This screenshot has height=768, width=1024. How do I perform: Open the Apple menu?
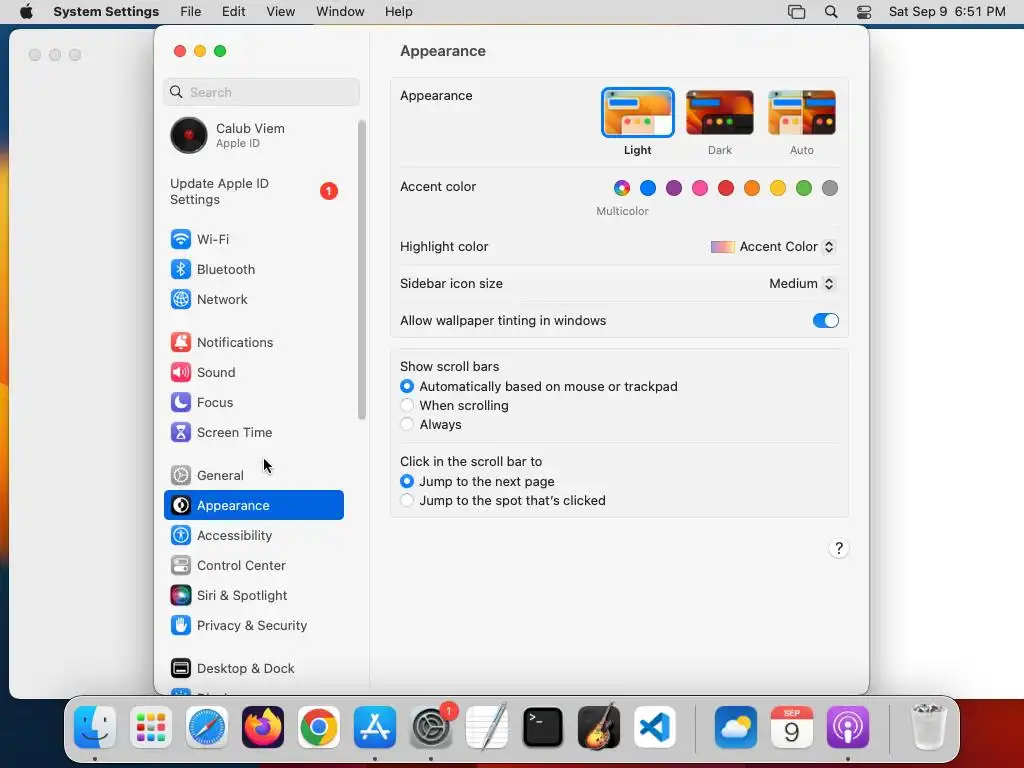tap(26, 12)
